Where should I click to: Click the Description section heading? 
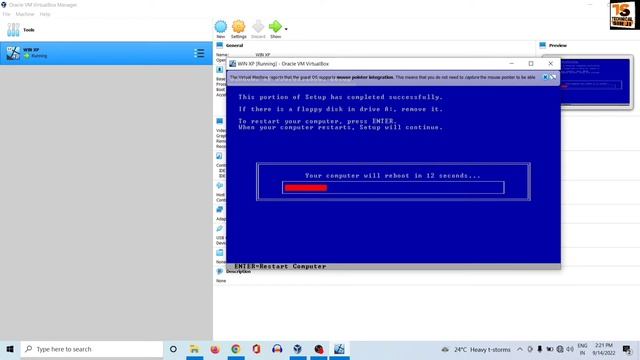tap(238, 271)
